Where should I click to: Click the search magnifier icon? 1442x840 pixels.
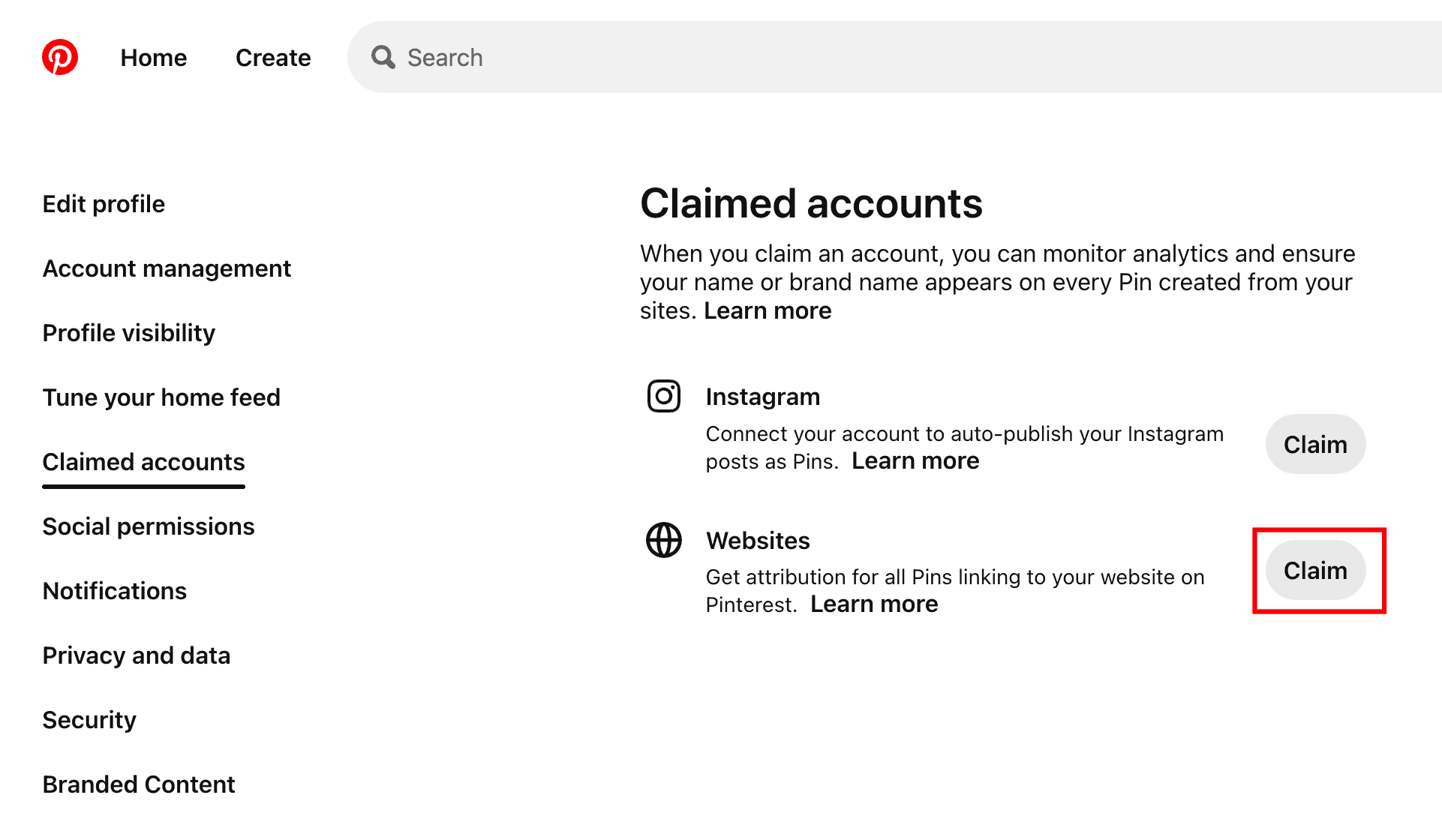point(385,56)
